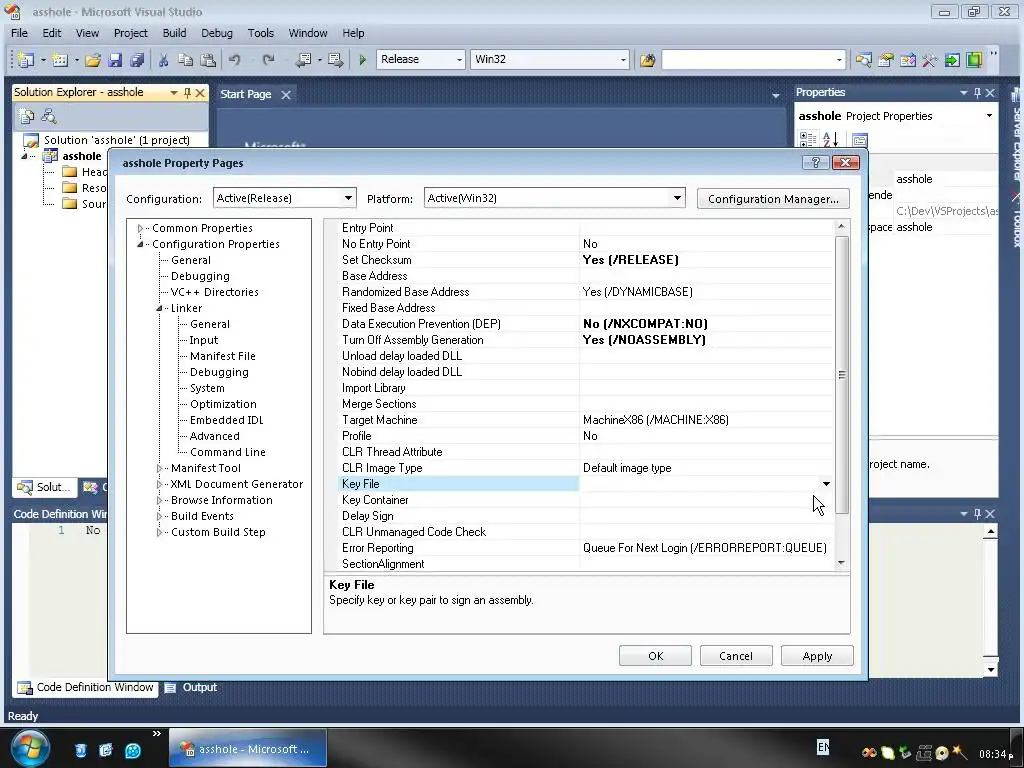Click the property grid scrollbar down arrow

tap(841, 562)
